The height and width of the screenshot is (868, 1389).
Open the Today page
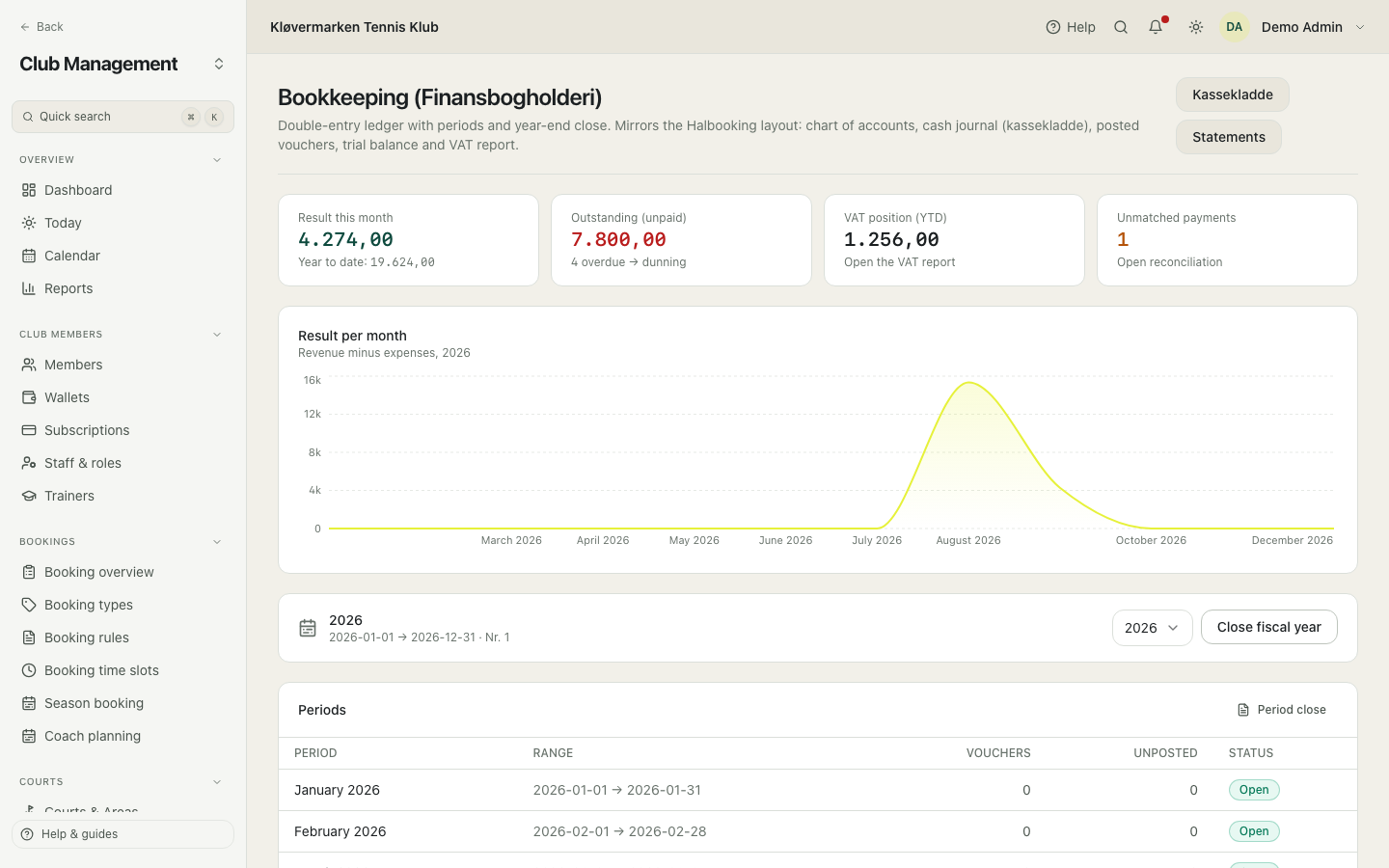123,223
